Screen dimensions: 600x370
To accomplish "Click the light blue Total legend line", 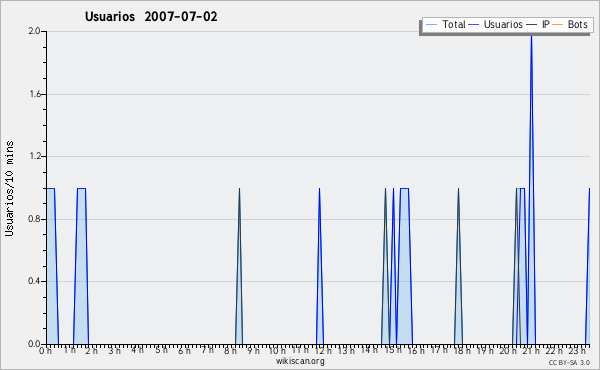I will [431, 25].
